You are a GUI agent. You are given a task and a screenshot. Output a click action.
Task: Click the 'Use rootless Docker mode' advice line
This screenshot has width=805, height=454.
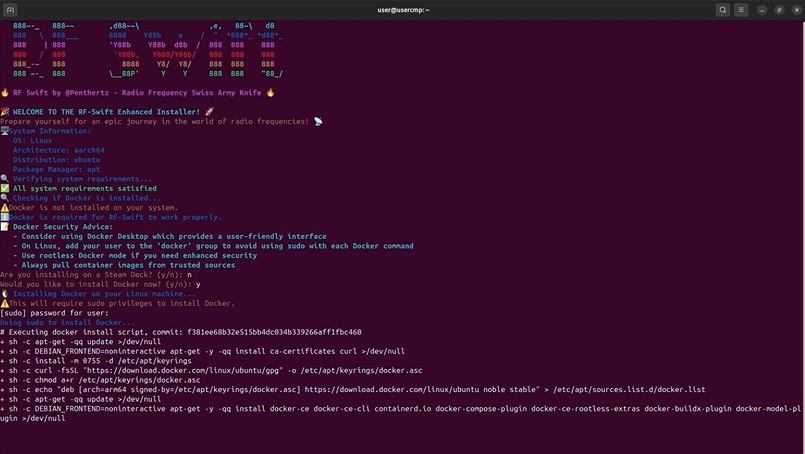[135, 256]
